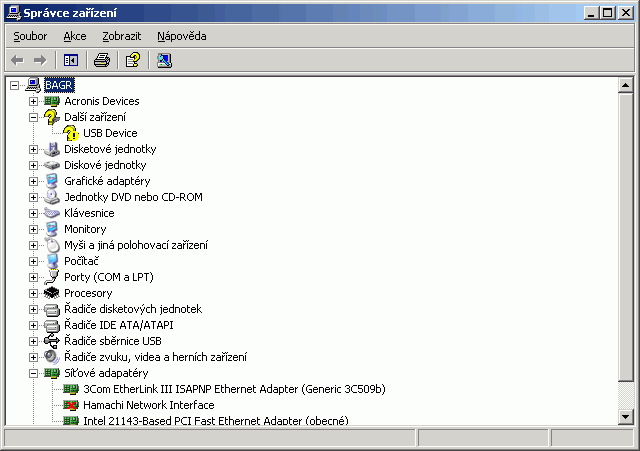This screenshot has height=451, width=640.
Task: Click the Další zařízení question mark icon
Action: click(52, 117)
